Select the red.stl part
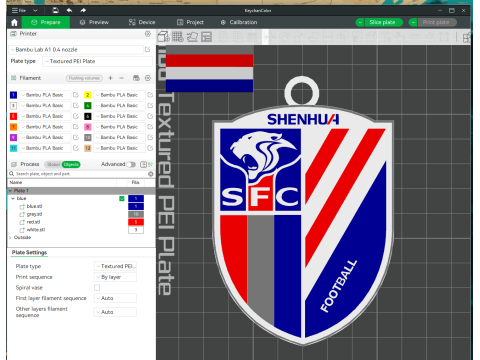The image size is (480, 360). tap(33, 222)
